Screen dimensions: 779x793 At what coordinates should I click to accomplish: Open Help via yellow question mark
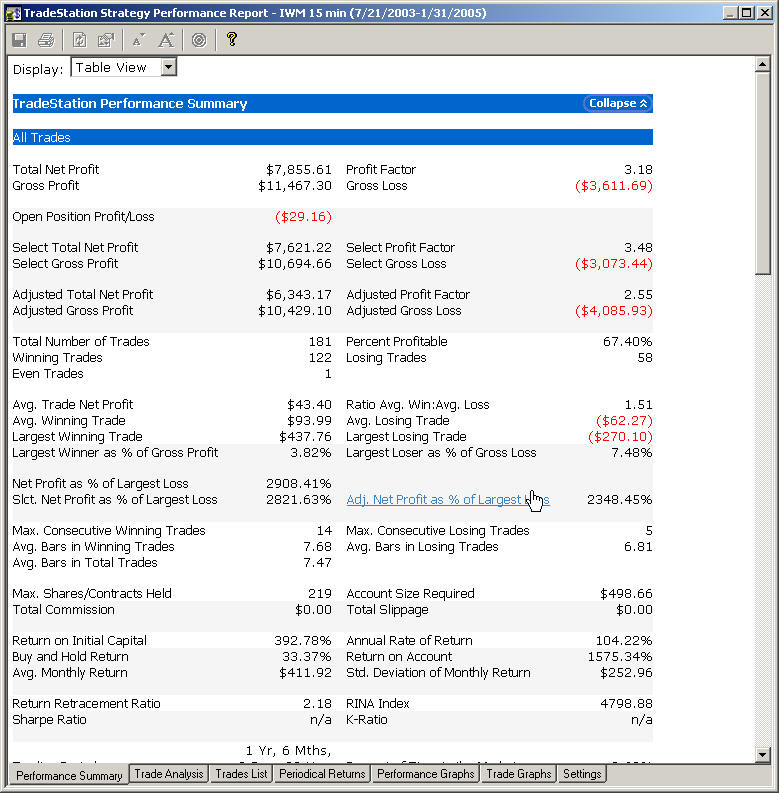232,39
